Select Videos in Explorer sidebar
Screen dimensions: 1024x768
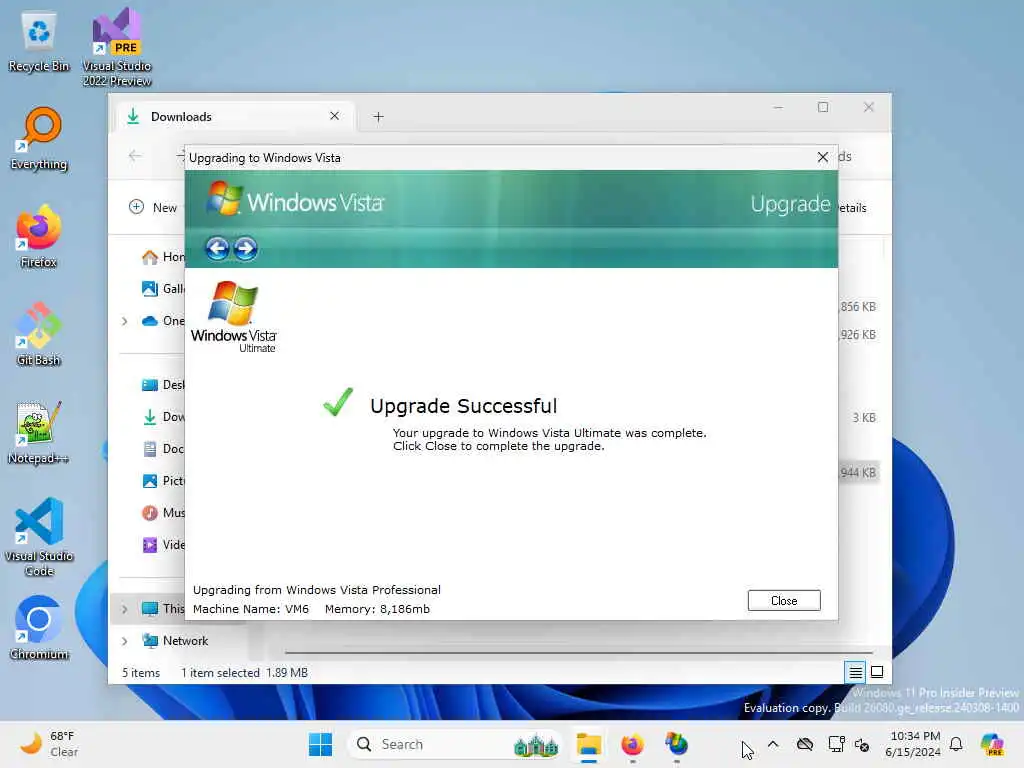click(163, 545)
